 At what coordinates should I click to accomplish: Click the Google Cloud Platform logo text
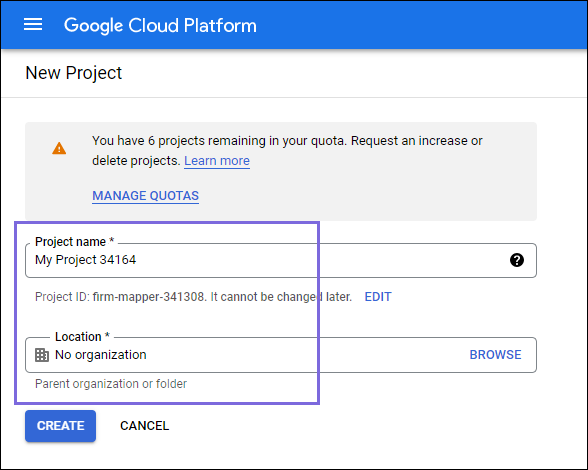click(160, 26)
